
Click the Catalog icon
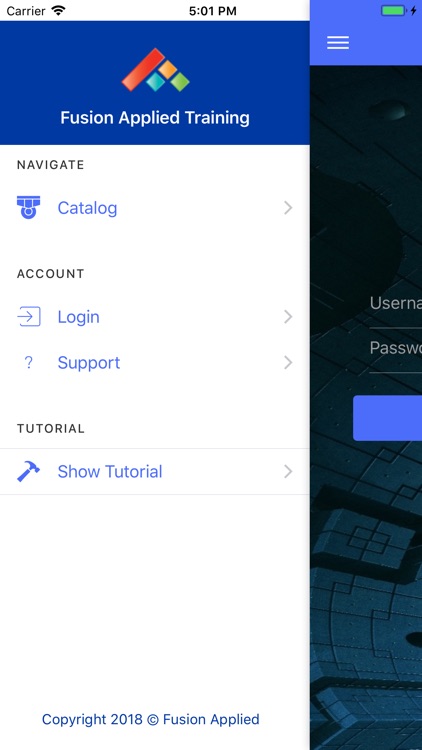coord(29,208)
